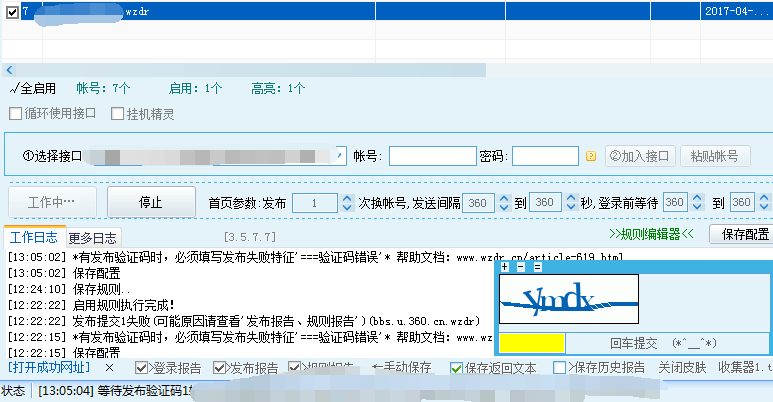Click the 手动保存 option

[402, 368]
